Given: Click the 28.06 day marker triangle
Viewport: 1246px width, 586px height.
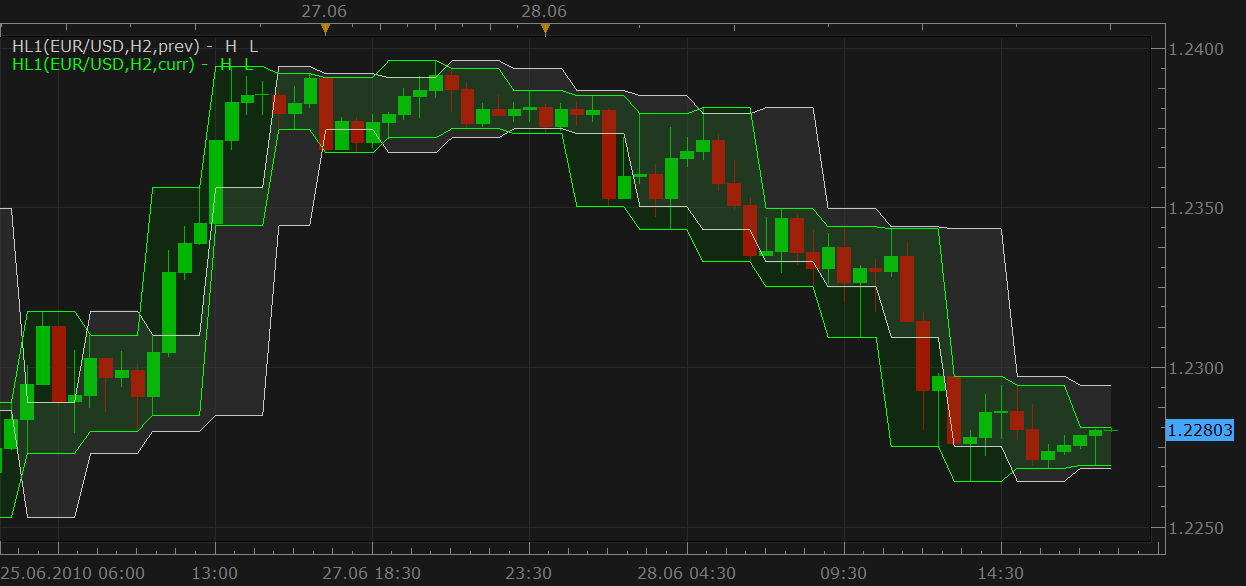Looking at the screenshot, I should (545, 29).
